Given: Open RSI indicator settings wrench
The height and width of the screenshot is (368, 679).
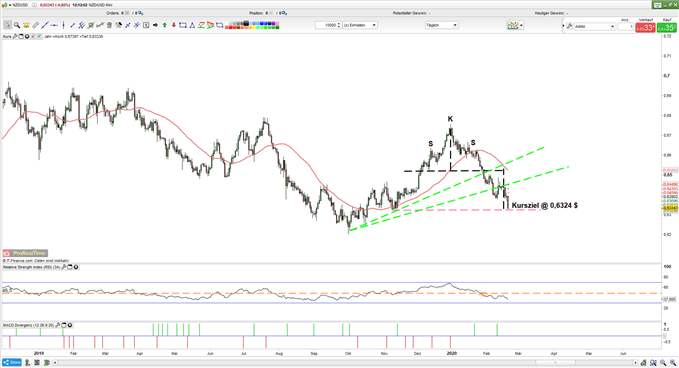Looking at the screenshot, I should pyautogui.click(x=64, y=267).
